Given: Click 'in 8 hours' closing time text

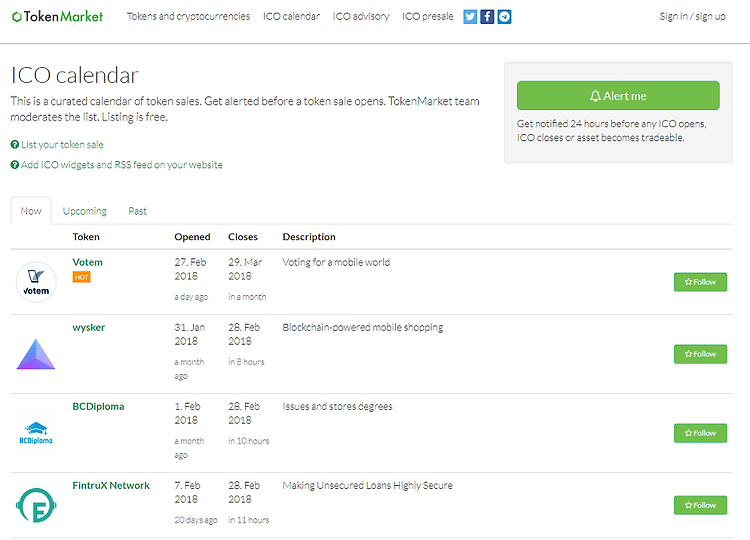Looking at the screenshot, I should [x=246, y=362].
